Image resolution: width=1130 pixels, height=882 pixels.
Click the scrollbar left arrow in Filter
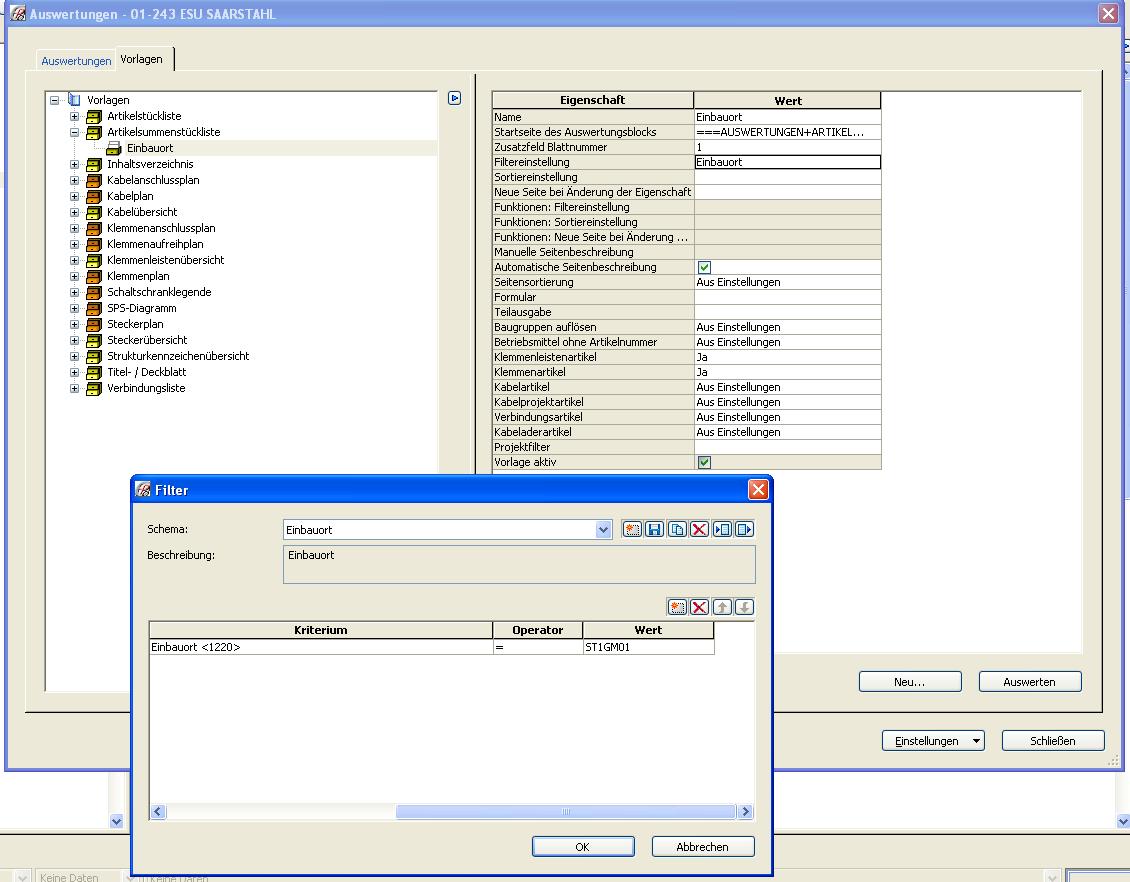(159, 811)
